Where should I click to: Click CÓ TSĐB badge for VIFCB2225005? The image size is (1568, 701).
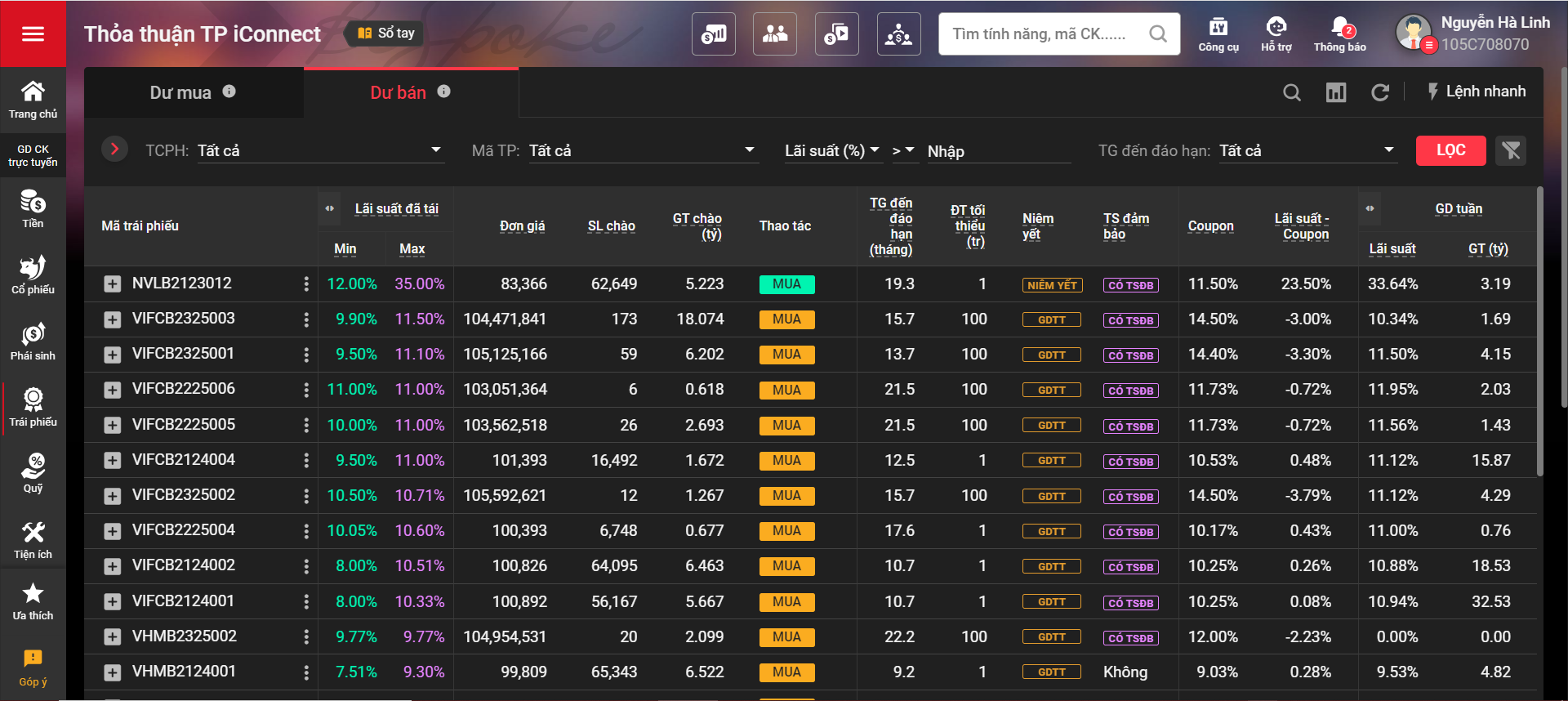click(1130, 426)
